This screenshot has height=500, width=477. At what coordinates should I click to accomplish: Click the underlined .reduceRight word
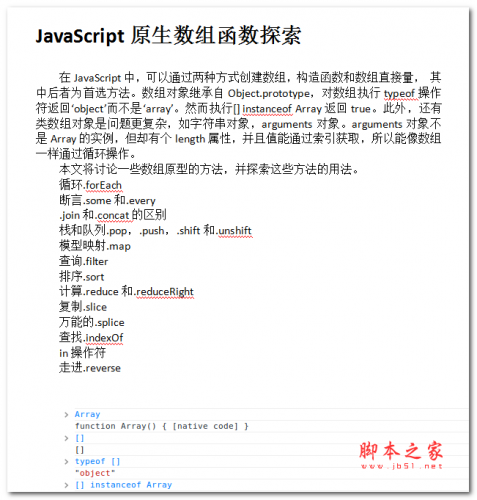point(164,292)
